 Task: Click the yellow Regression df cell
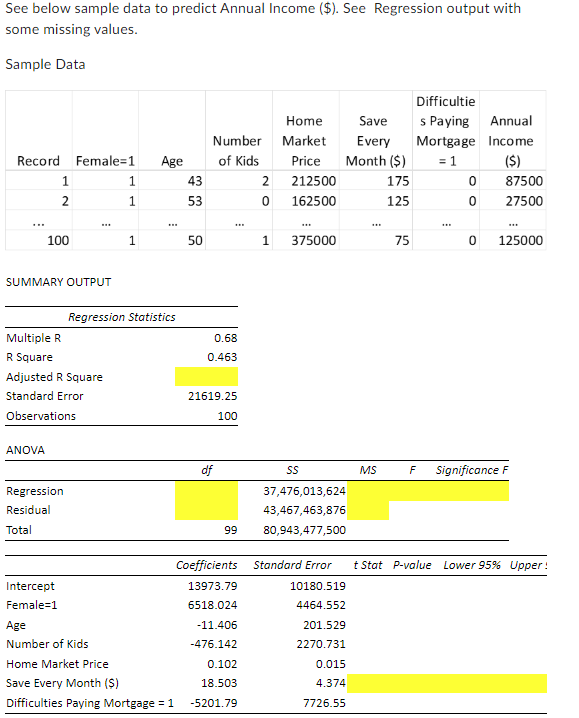[x=206, y=490]
